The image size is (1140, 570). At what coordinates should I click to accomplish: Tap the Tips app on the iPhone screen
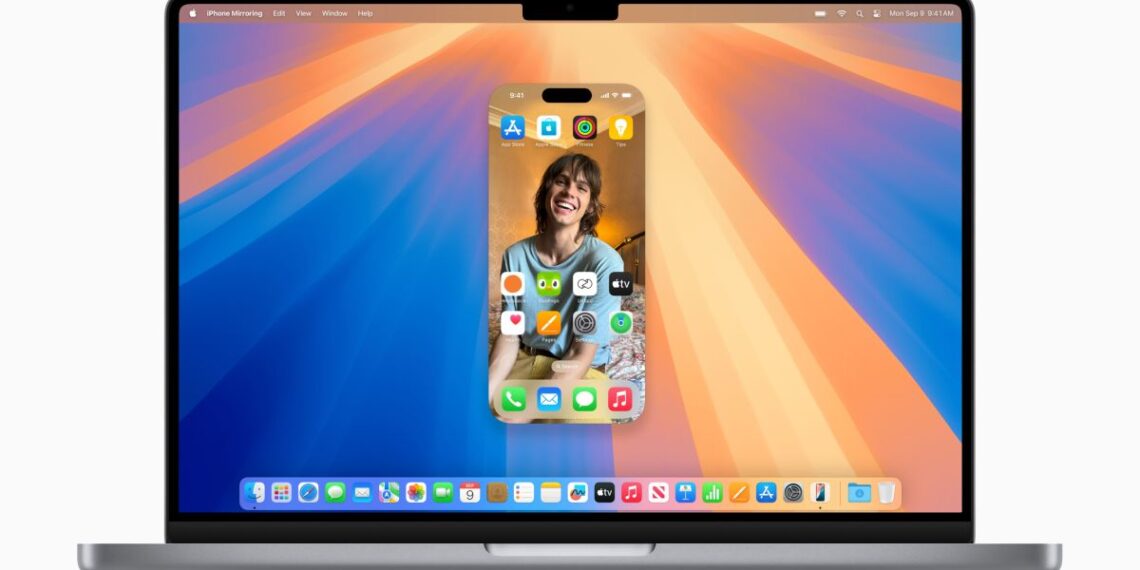tap(621, 128)
